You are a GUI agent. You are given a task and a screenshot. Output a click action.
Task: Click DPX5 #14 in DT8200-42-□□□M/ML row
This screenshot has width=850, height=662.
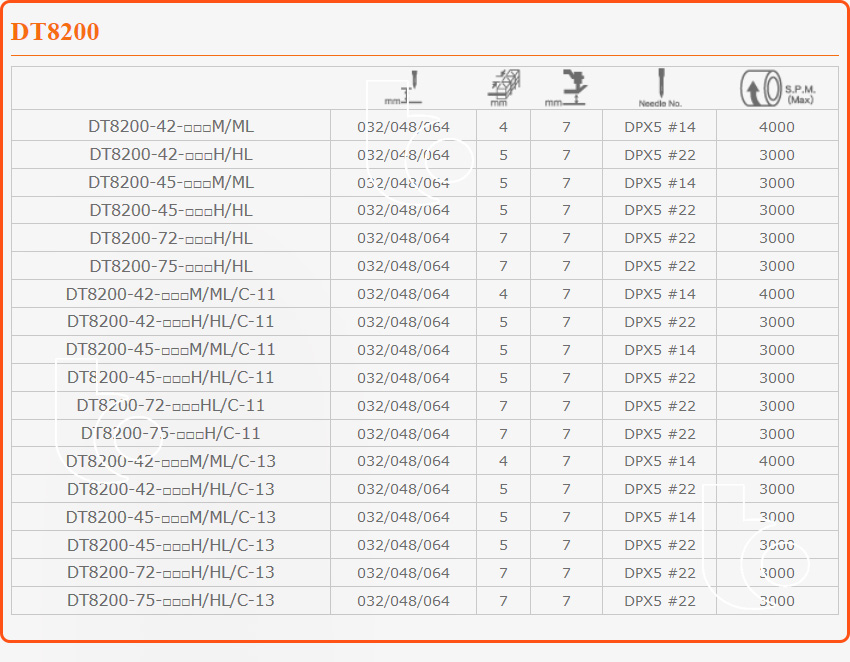coord(660,127)
